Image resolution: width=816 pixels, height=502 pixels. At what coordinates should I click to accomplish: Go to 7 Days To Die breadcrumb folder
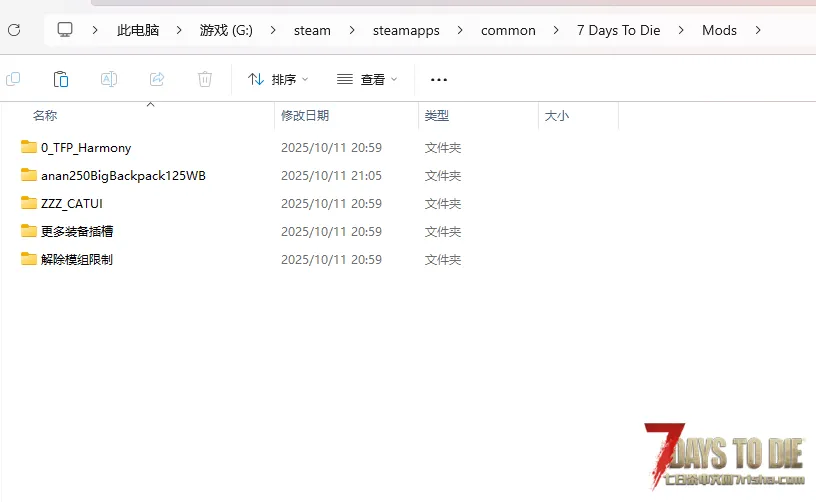pyautogui.click(x=618, y=30)
